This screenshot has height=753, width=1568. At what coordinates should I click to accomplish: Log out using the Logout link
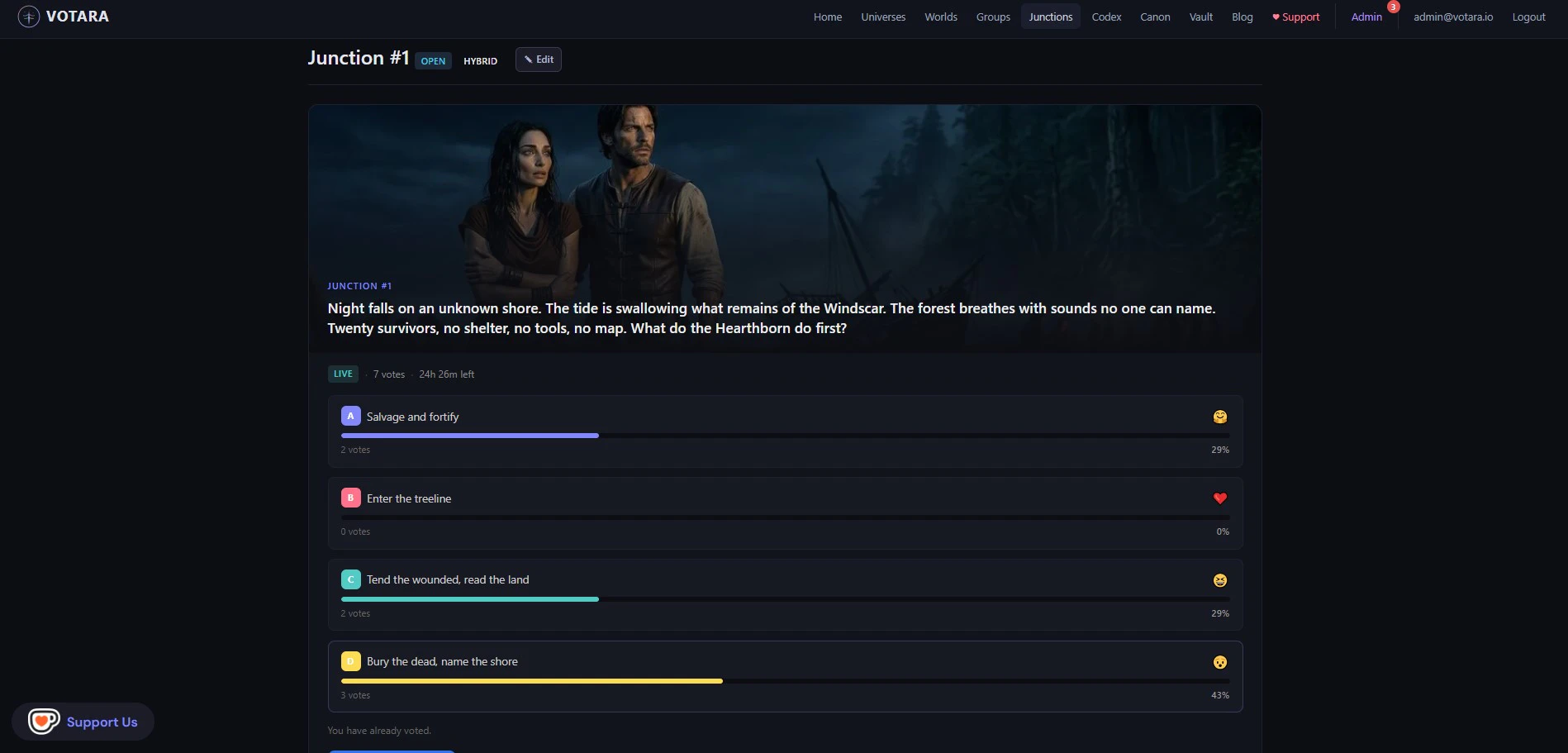pos(1528,17)
